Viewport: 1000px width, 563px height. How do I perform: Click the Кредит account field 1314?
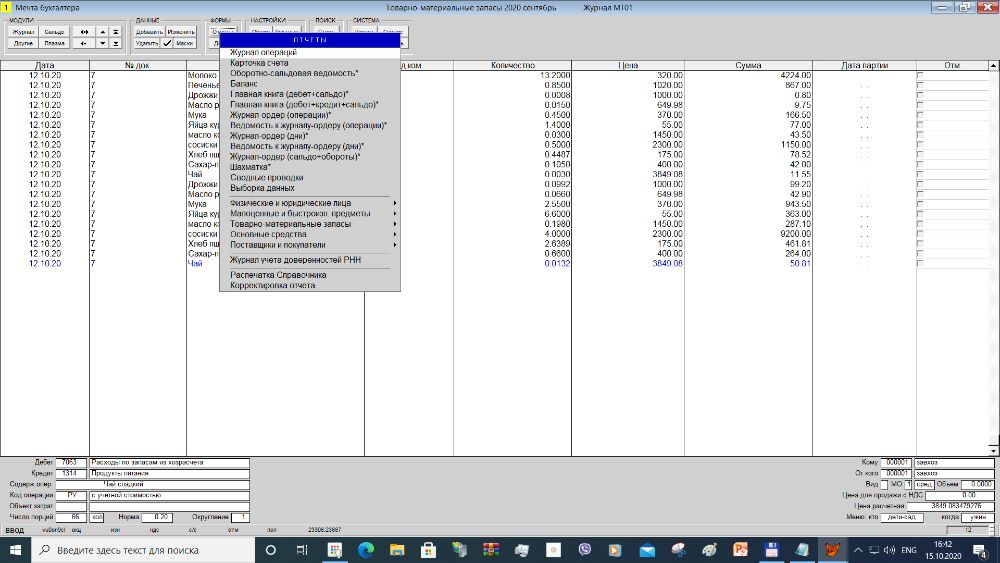(71, 473)
